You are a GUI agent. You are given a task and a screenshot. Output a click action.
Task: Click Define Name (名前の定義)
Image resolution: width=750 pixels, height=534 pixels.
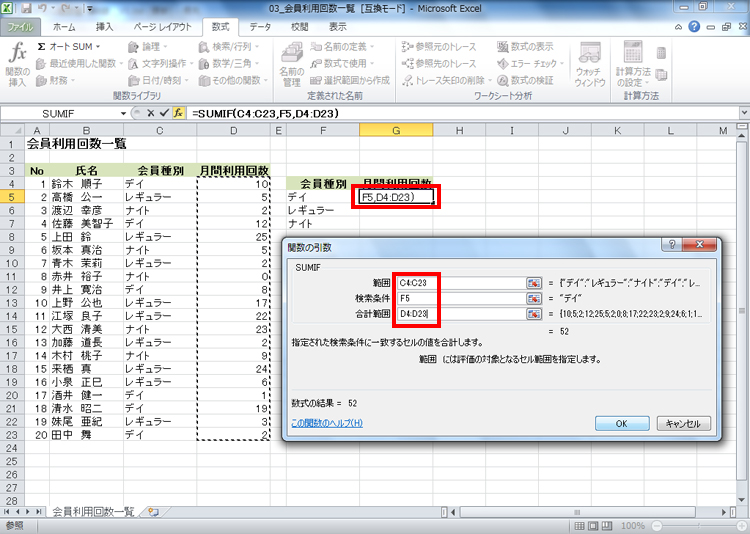(342, 46)
